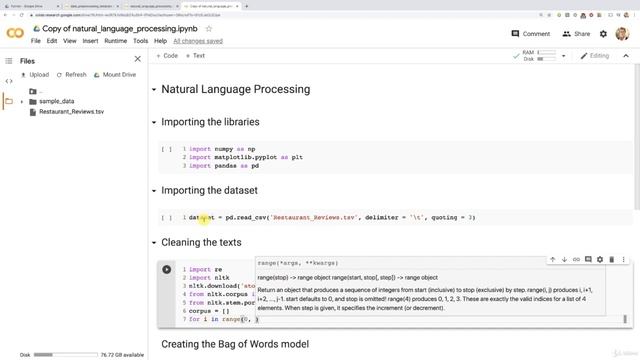Open the Help menu

[160, 41]
